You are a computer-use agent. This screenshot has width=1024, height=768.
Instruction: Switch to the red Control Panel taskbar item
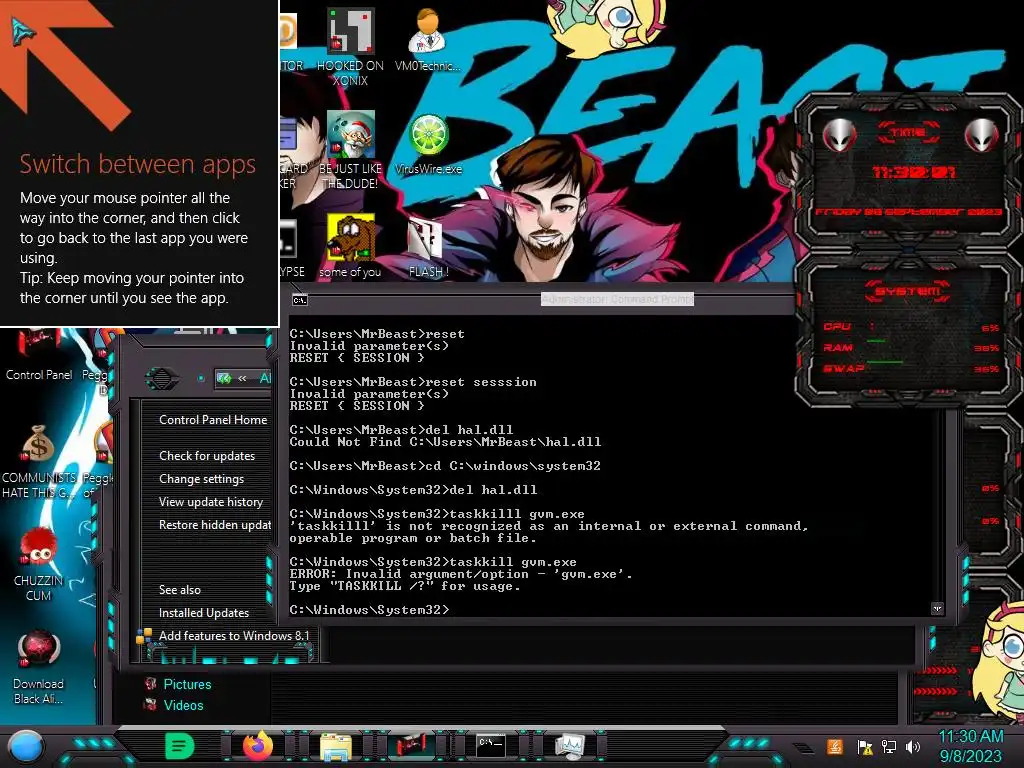point(411,746)
